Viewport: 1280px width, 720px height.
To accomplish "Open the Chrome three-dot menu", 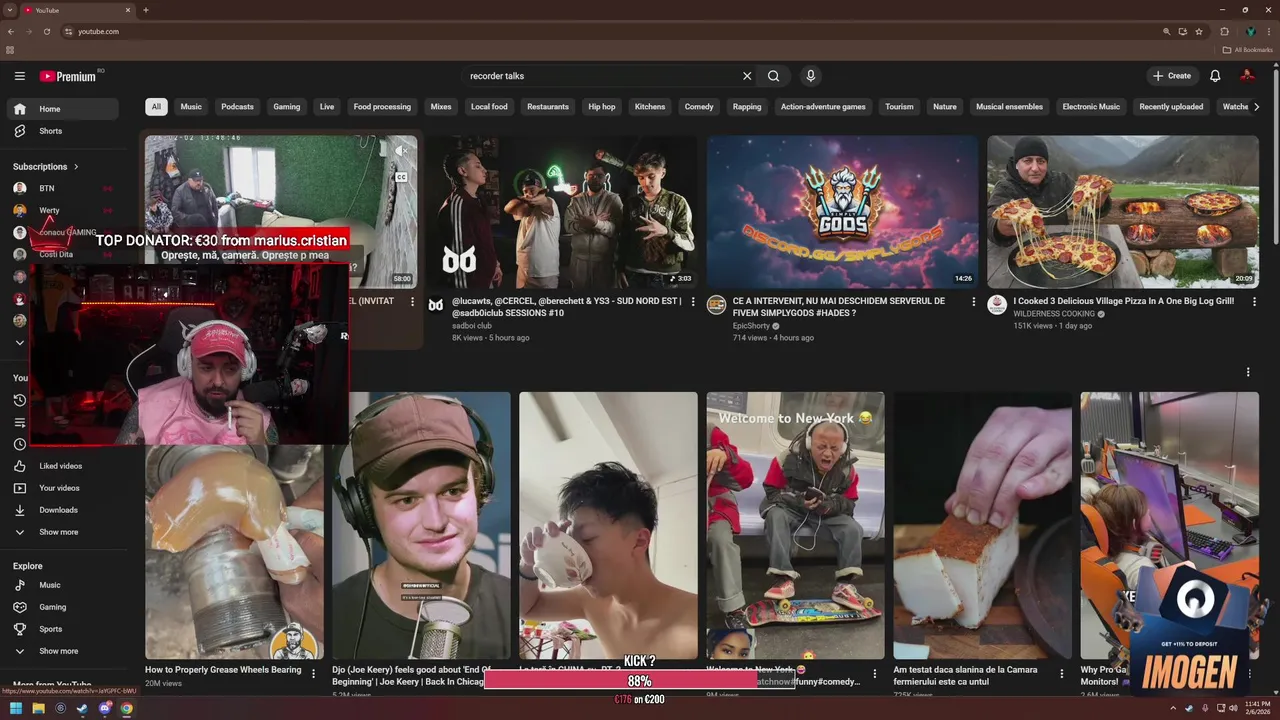I will [1268, 31].
